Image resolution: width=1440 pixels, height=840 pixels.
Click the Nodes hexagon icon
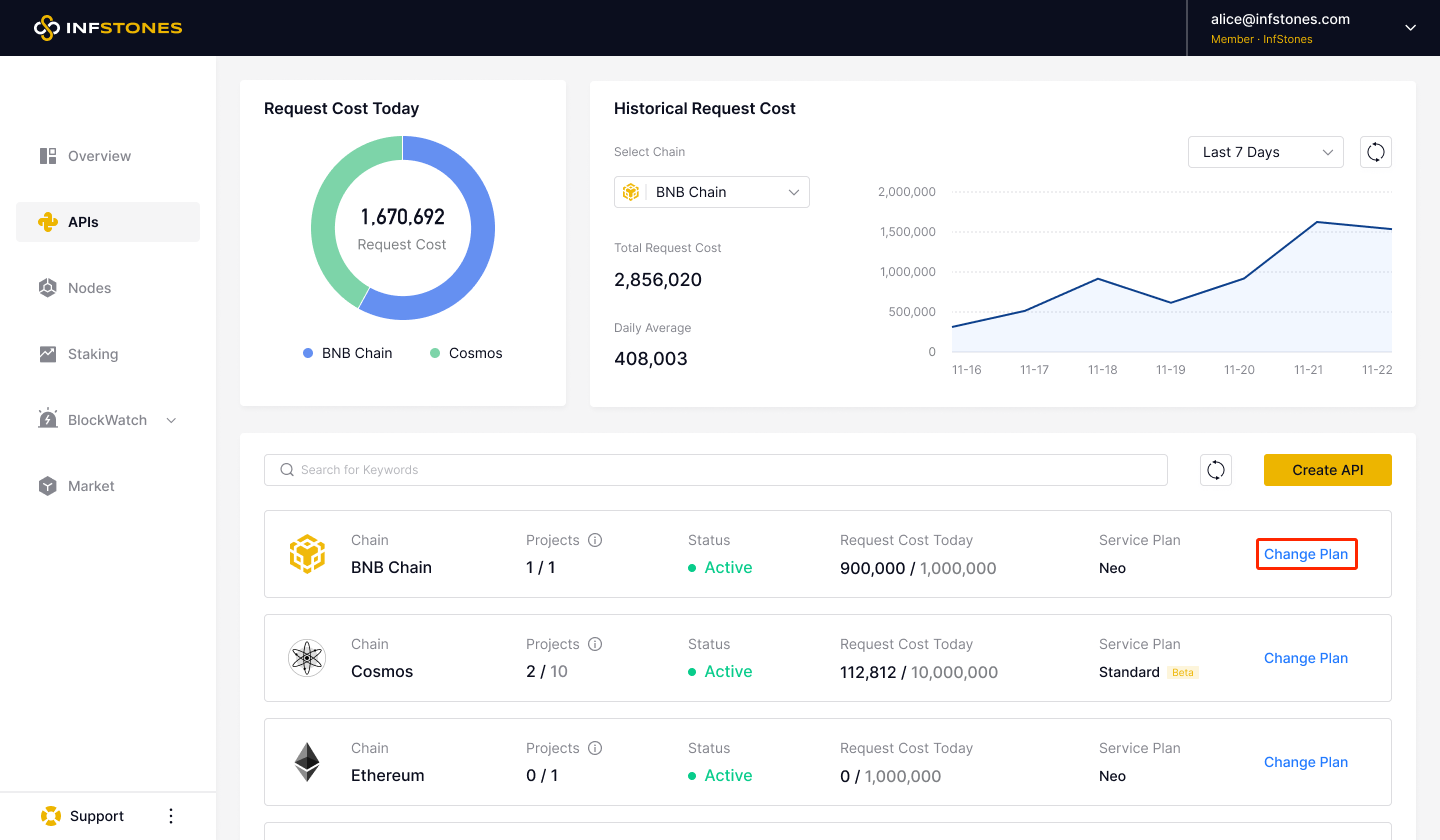point(48,288)
